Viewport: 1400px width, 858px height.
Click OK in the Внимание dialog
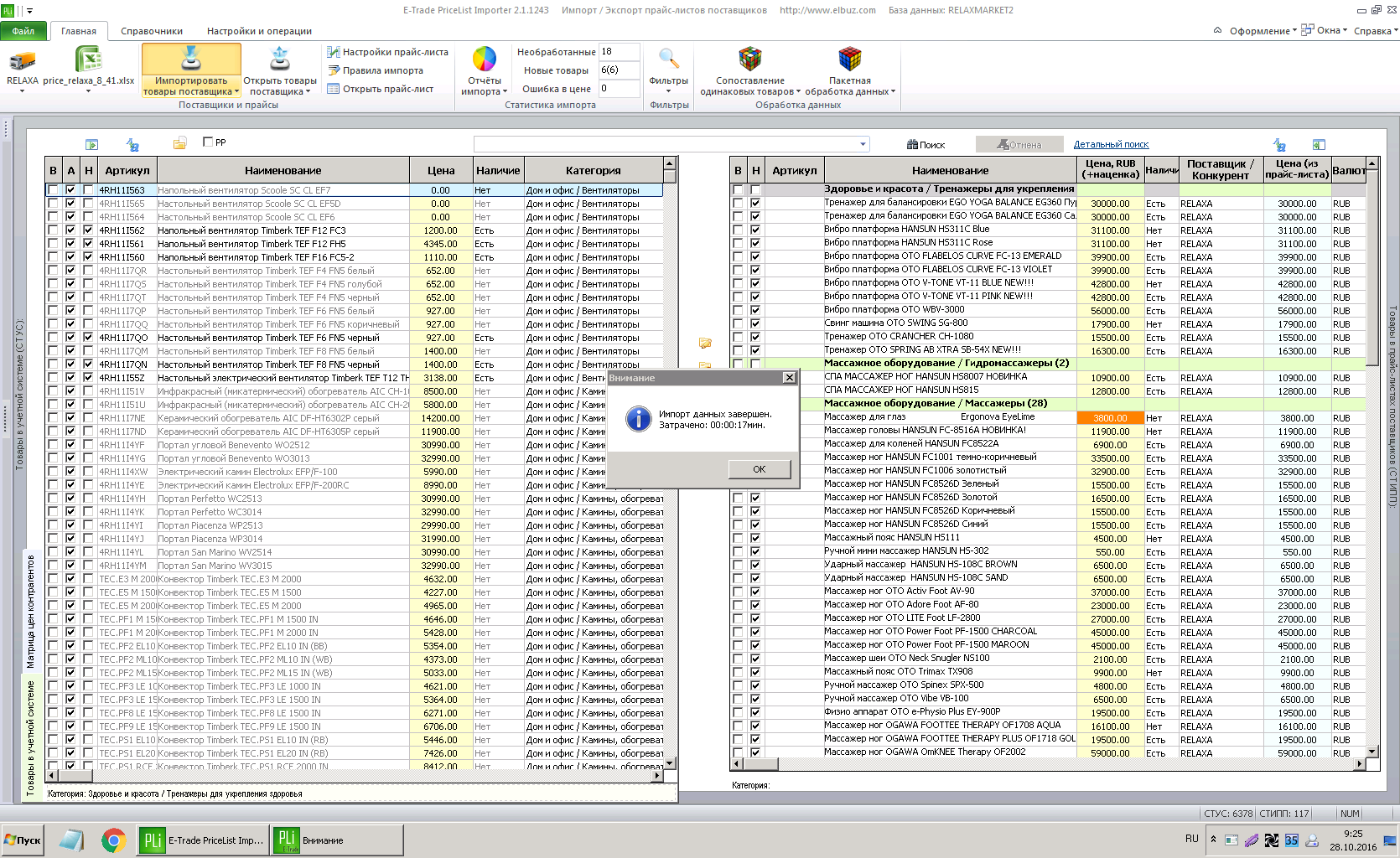pos(759,469)
